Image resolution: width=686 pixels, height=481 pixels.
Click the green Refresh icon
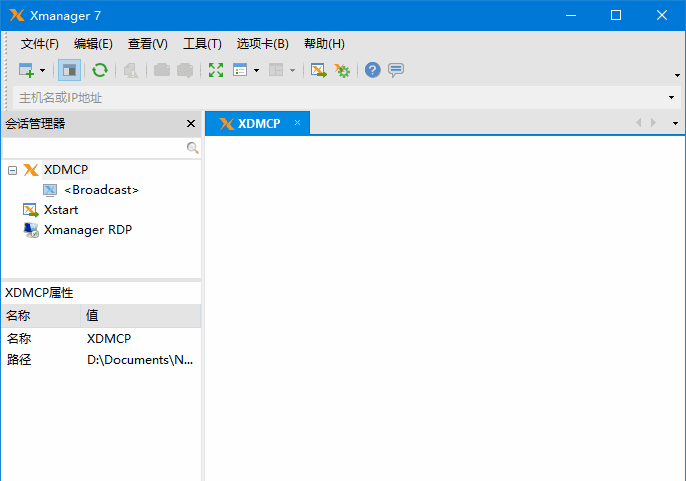point(100,70)
